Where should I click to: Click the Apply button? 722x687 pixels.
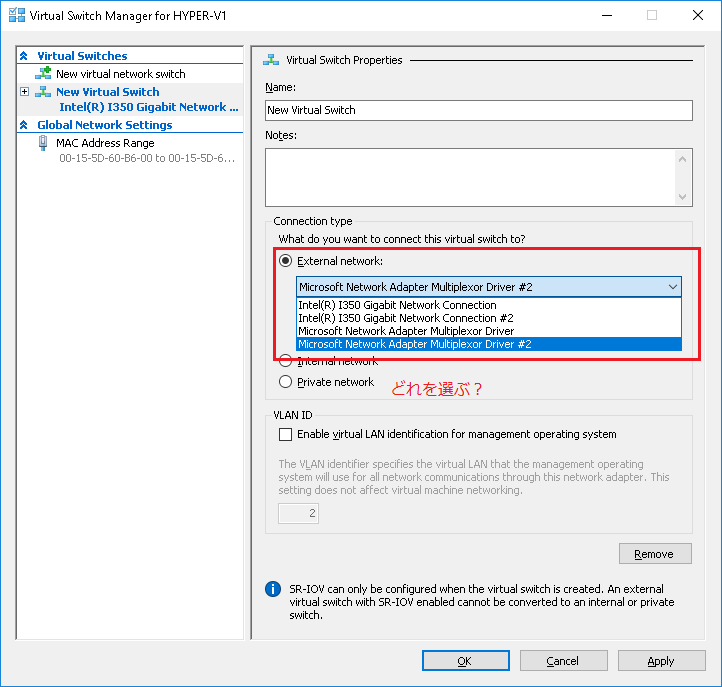click(661, 661)
